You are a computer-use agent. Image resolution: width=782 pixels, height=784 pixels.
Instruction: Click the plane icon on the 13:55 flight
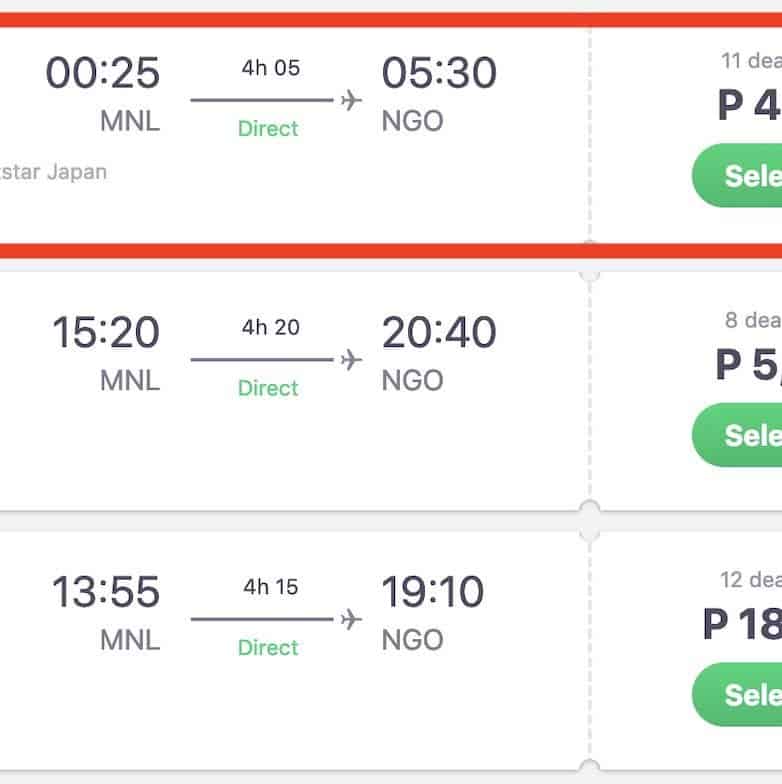click(x=351, y=619)
